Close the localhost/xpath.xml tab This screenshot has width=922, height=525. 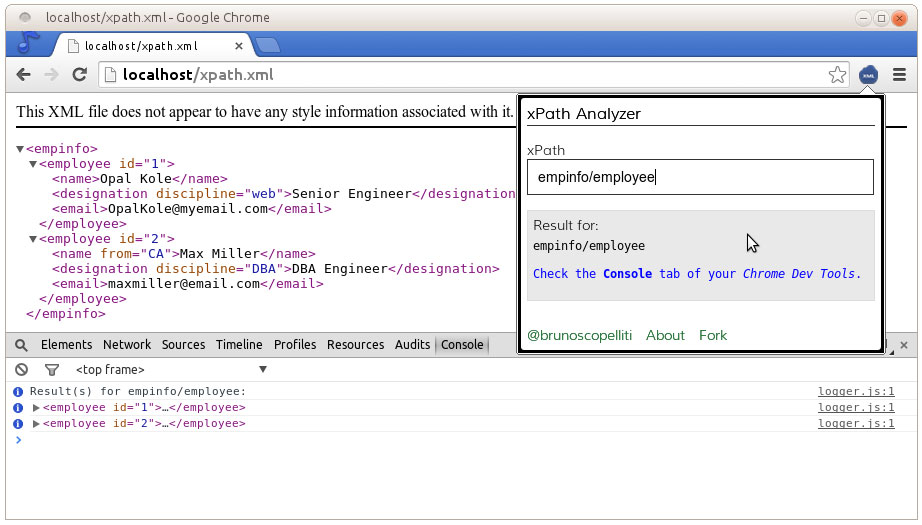[239, 46]
